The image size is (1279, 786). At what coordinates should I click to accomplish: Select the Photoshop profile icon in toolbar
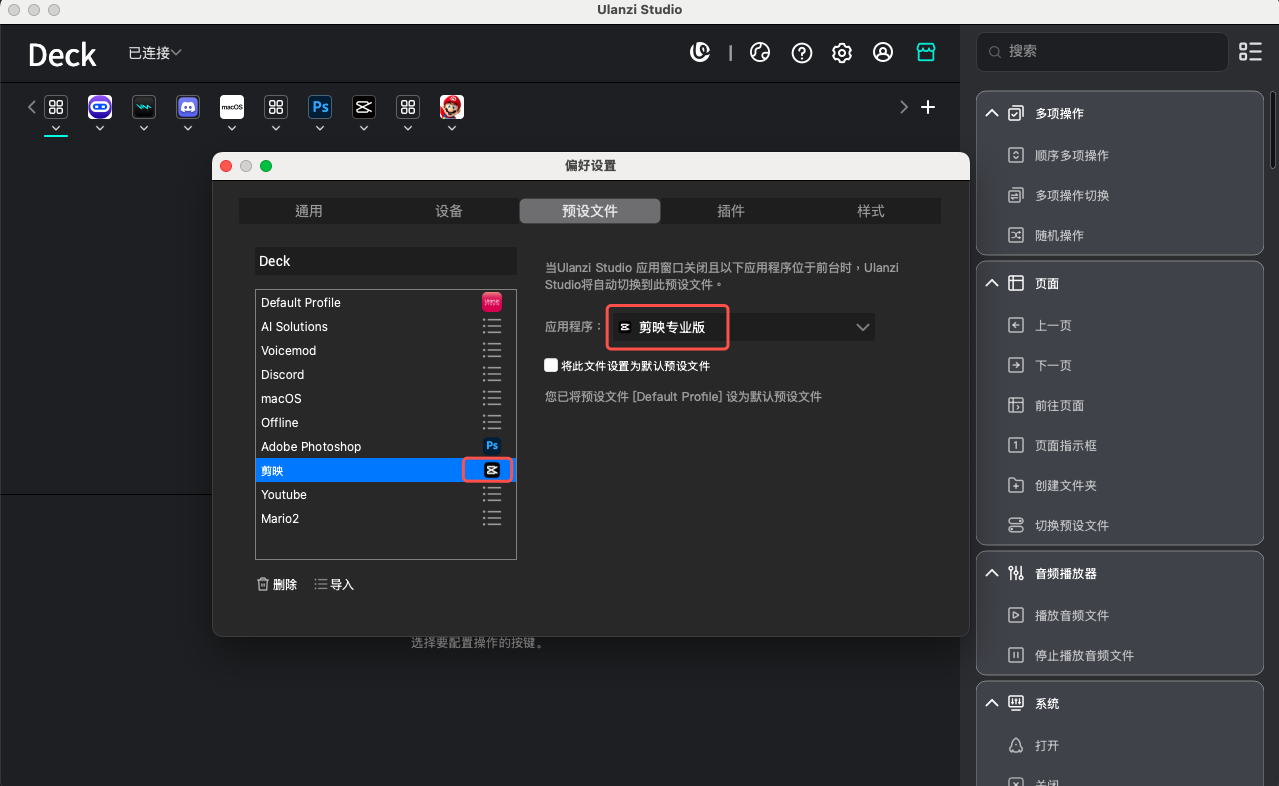coord(320,107)
